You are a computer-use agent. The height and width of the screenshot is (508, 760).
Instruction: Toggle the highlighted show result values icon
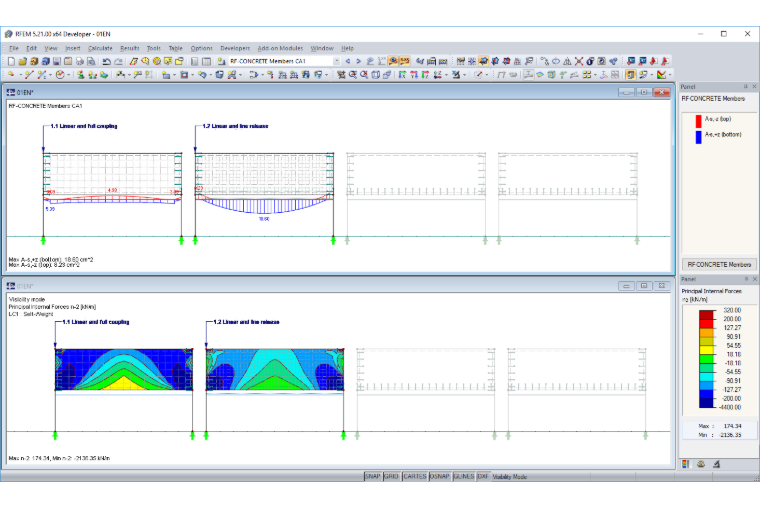point(405,61)
